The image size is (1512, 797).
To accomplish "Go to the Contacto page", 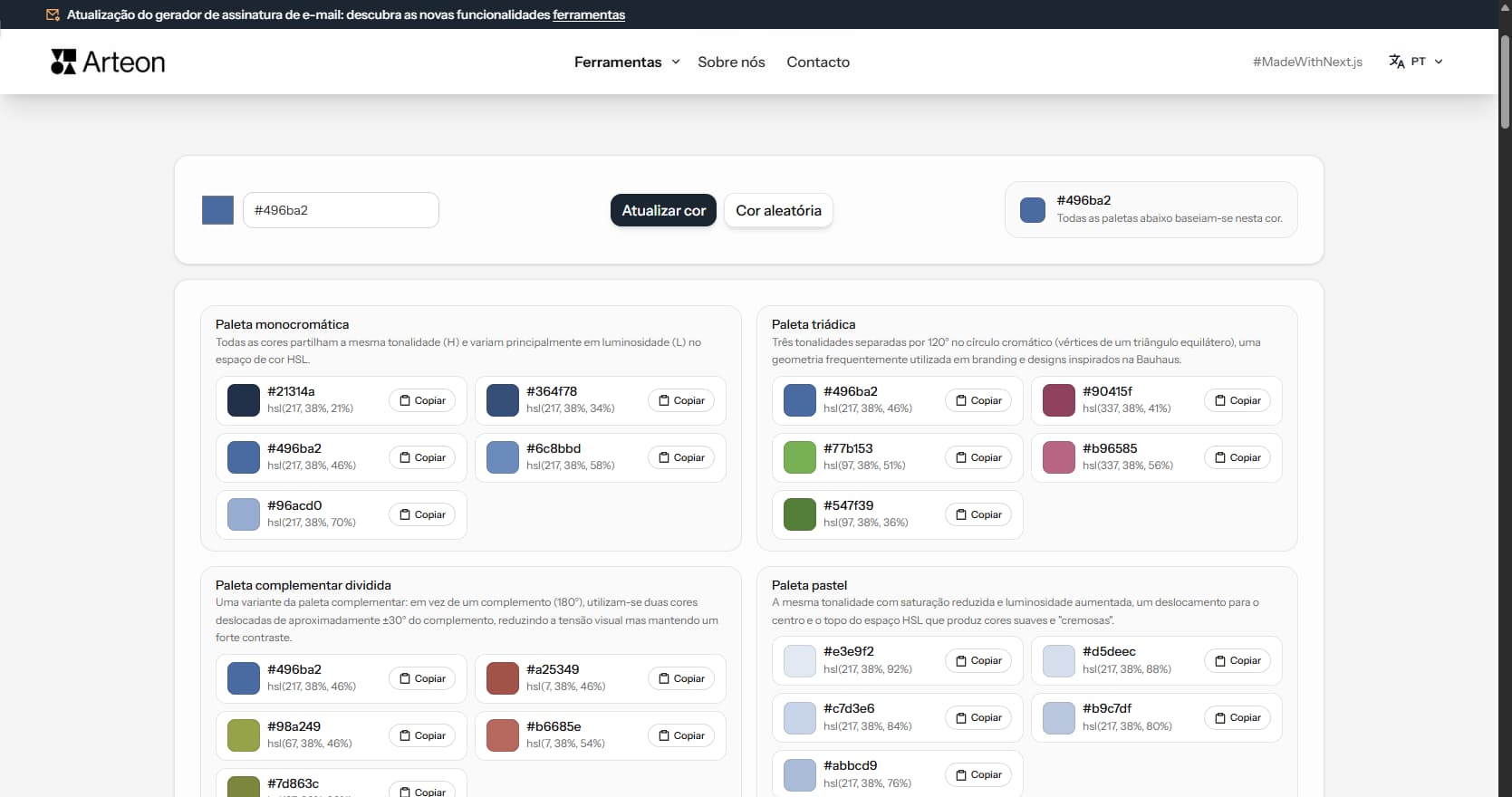I will point(817,62).
